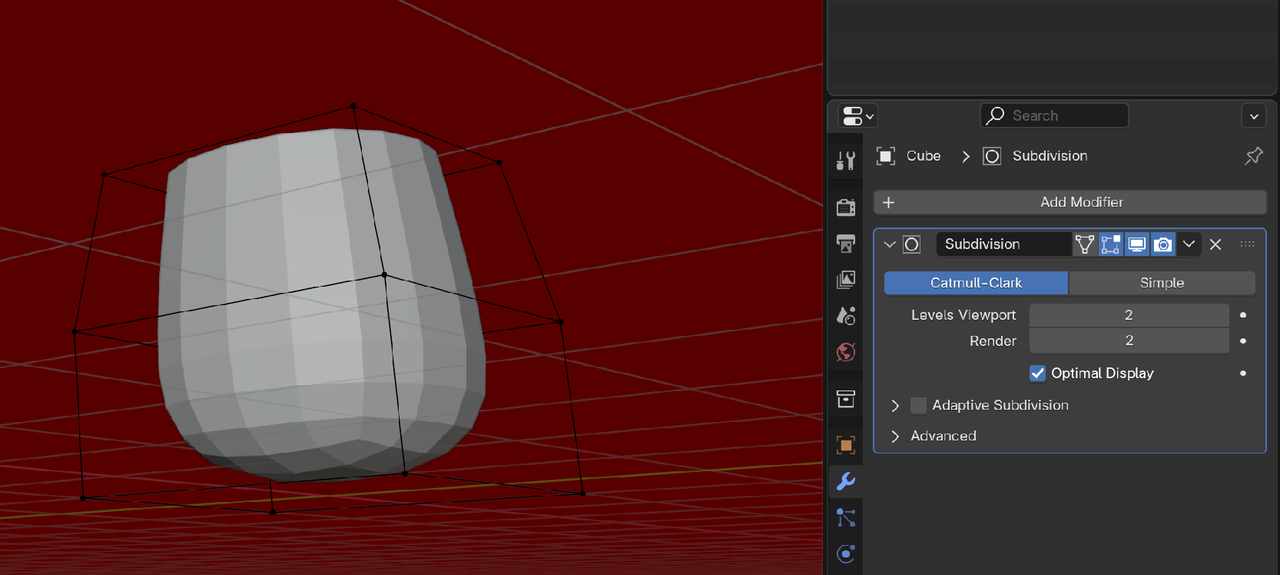Click the breadcrumb arrow between Cube and Subdivision
1280x575 pixels.
(966, 156)
